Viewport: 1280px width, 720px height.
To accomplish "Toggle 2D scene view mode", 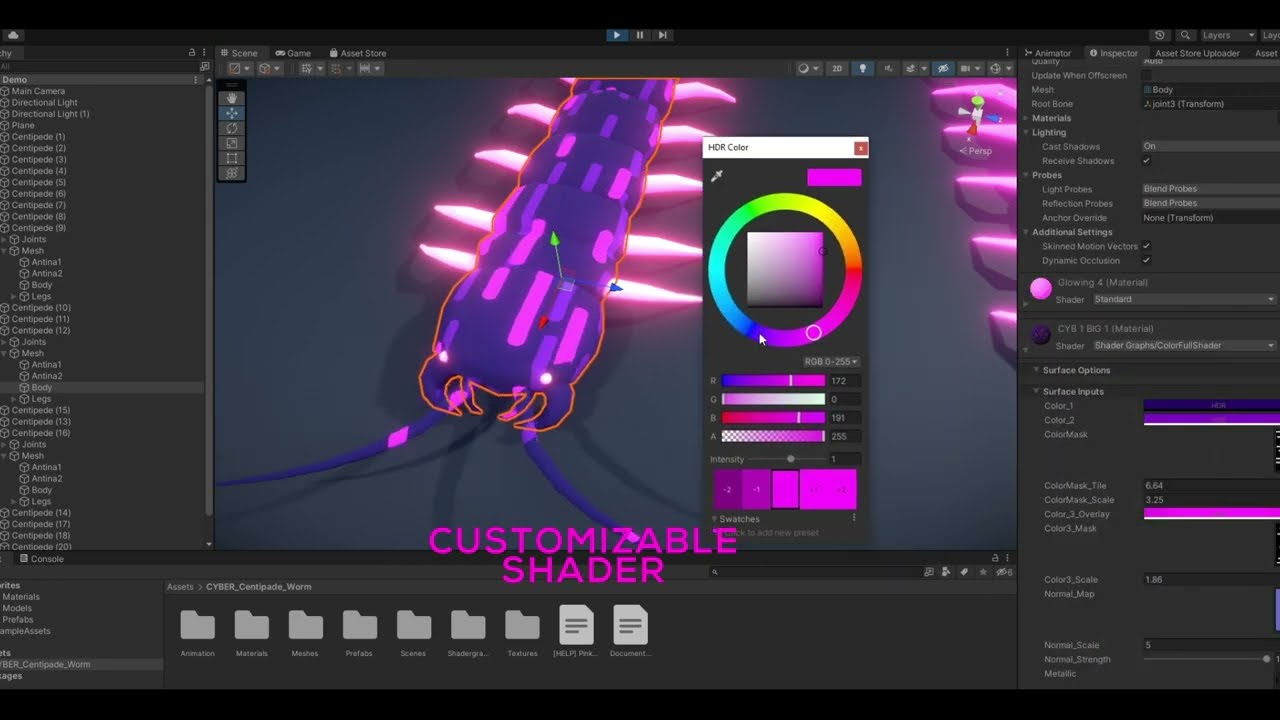I will click(x=837, y=69).
